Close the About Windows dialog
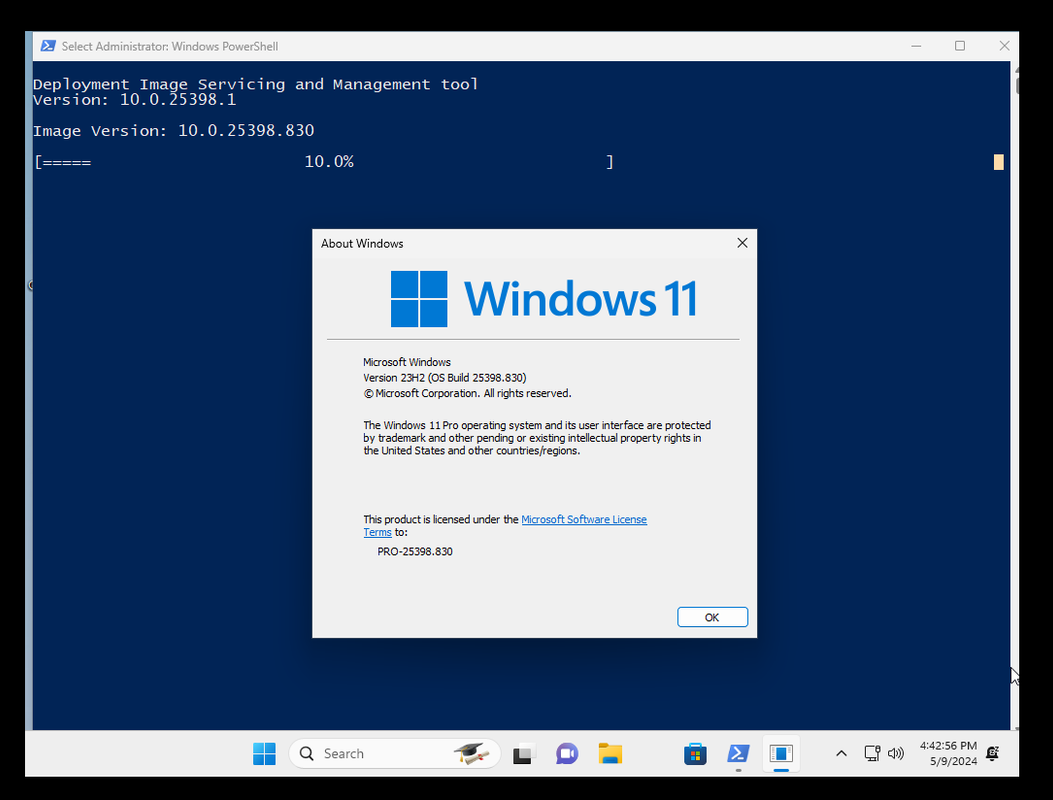1053x800 pixels. (x=742, y=243)
